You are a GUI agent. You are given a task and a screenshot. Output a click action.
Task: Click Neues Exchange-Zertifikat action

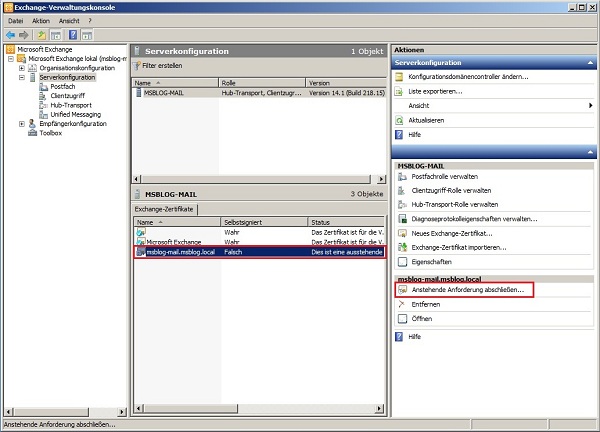pos(452,233)
